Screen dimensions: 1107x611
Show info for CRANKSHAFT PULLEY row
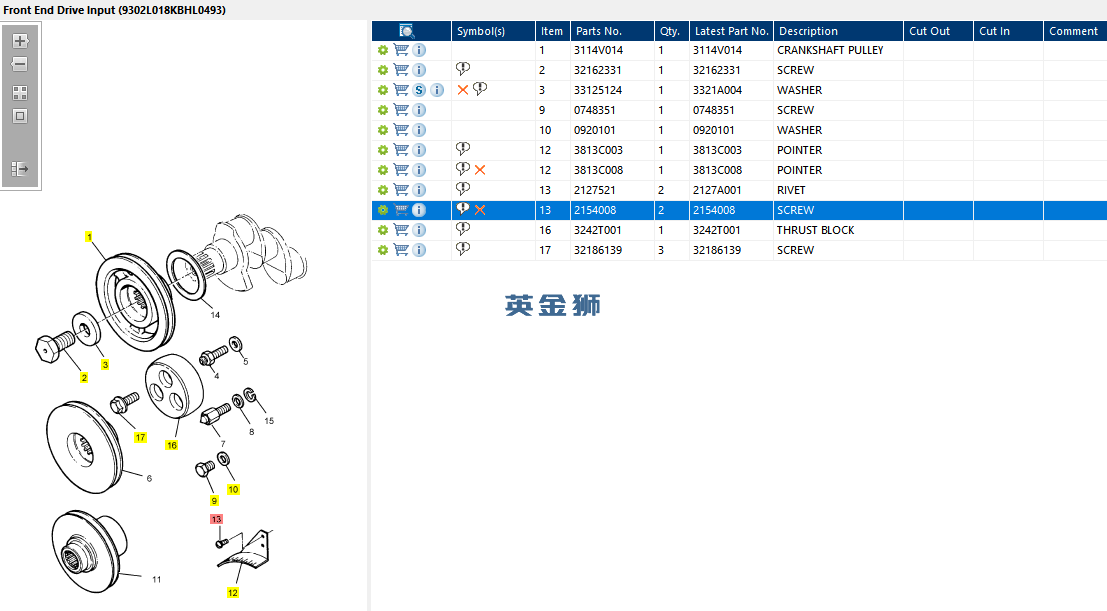pos(419,50)
